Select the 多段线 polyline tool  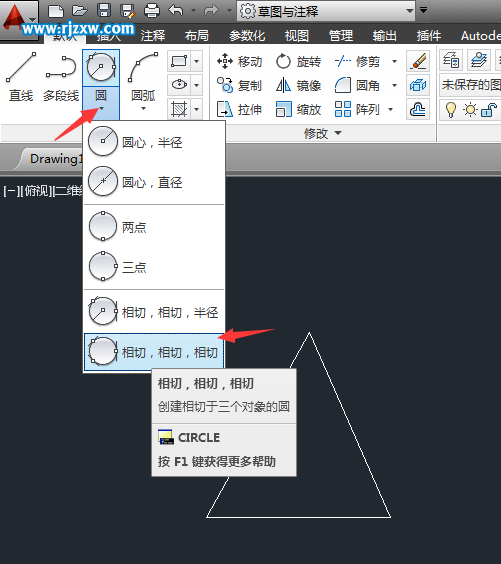(61, 77)
